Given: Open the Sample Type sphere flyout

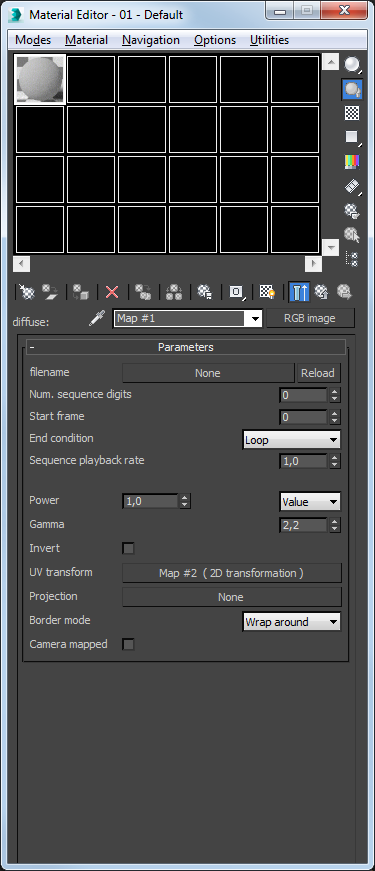Looking at the screenshot, I should click(x=352, y=65).
